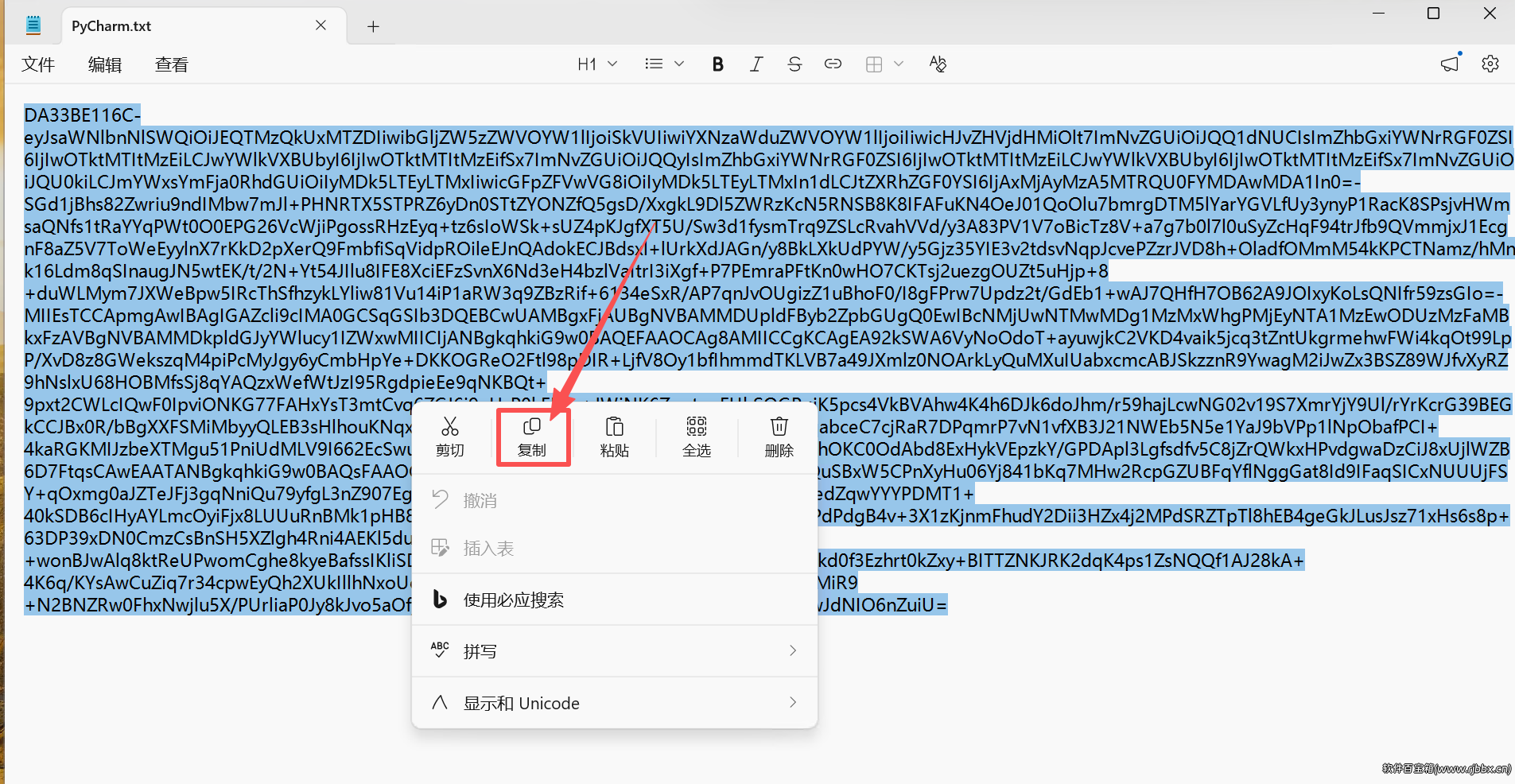Open the 编辑 menu

click(105, 64)
